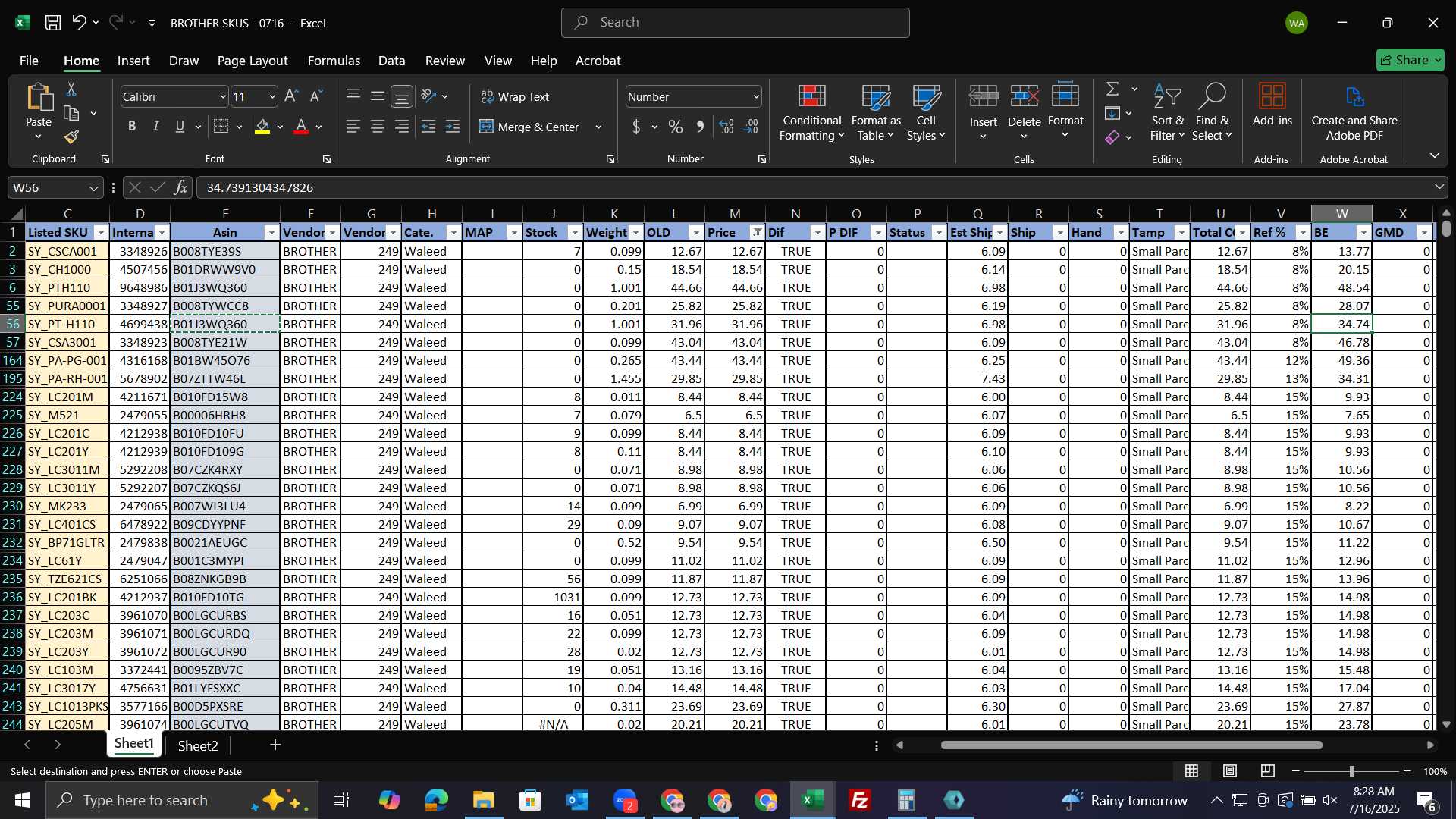
Task: Click the Clear eraser icon
Action: click(1112, 137)
